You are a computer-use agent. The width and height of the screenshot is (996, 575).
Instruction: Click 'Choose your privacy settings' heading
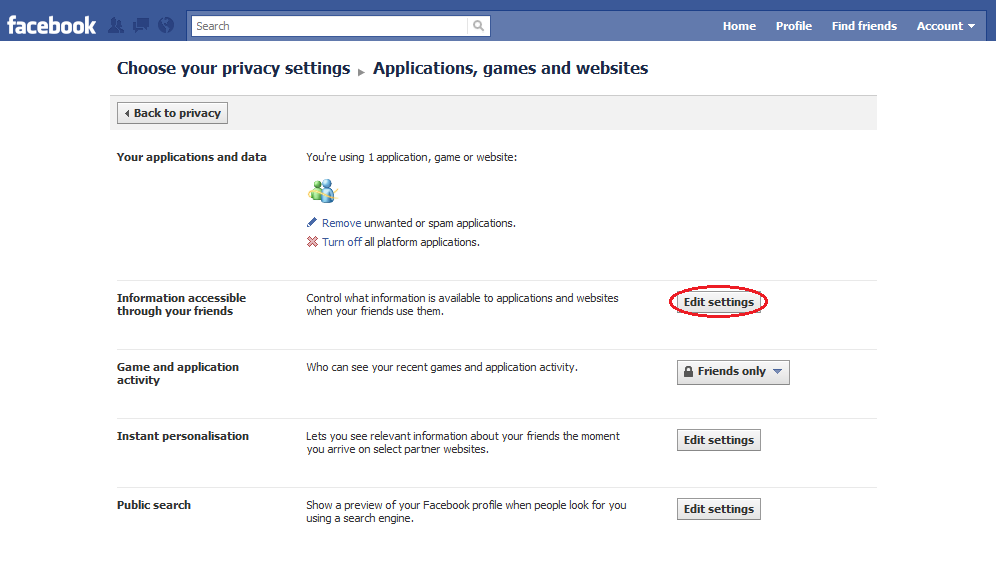[x=233, y=69]
